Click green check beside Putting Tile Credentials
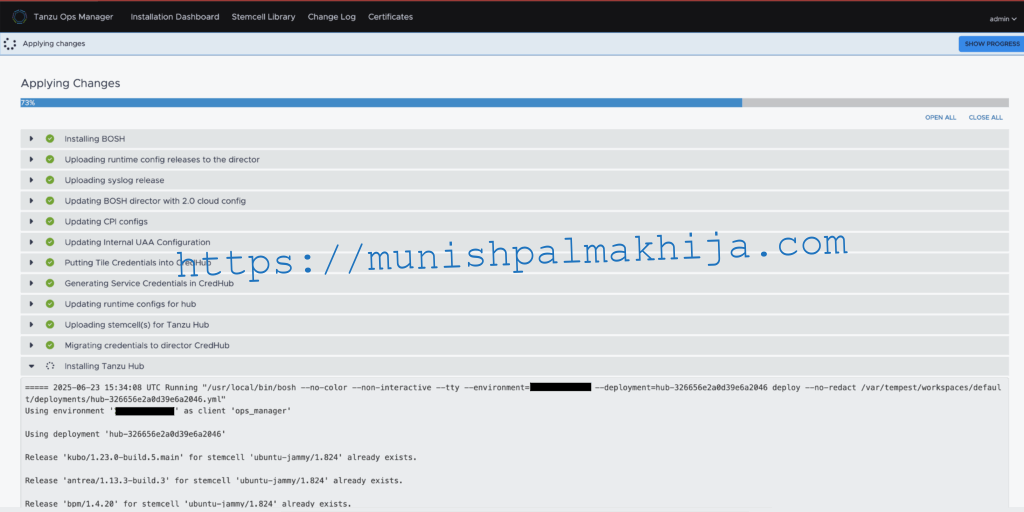The image size is (1024, 512). coord(50,263)
